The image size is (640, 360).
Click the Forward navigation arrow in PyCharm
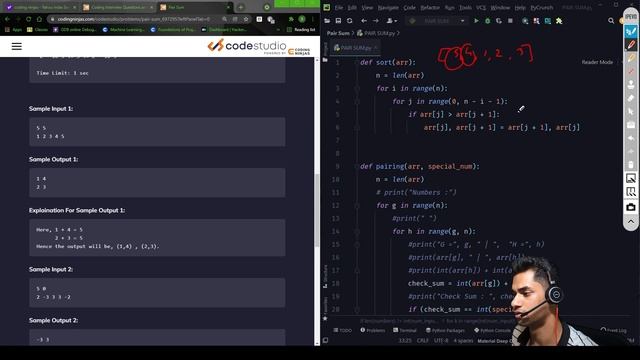click(376, 21)
